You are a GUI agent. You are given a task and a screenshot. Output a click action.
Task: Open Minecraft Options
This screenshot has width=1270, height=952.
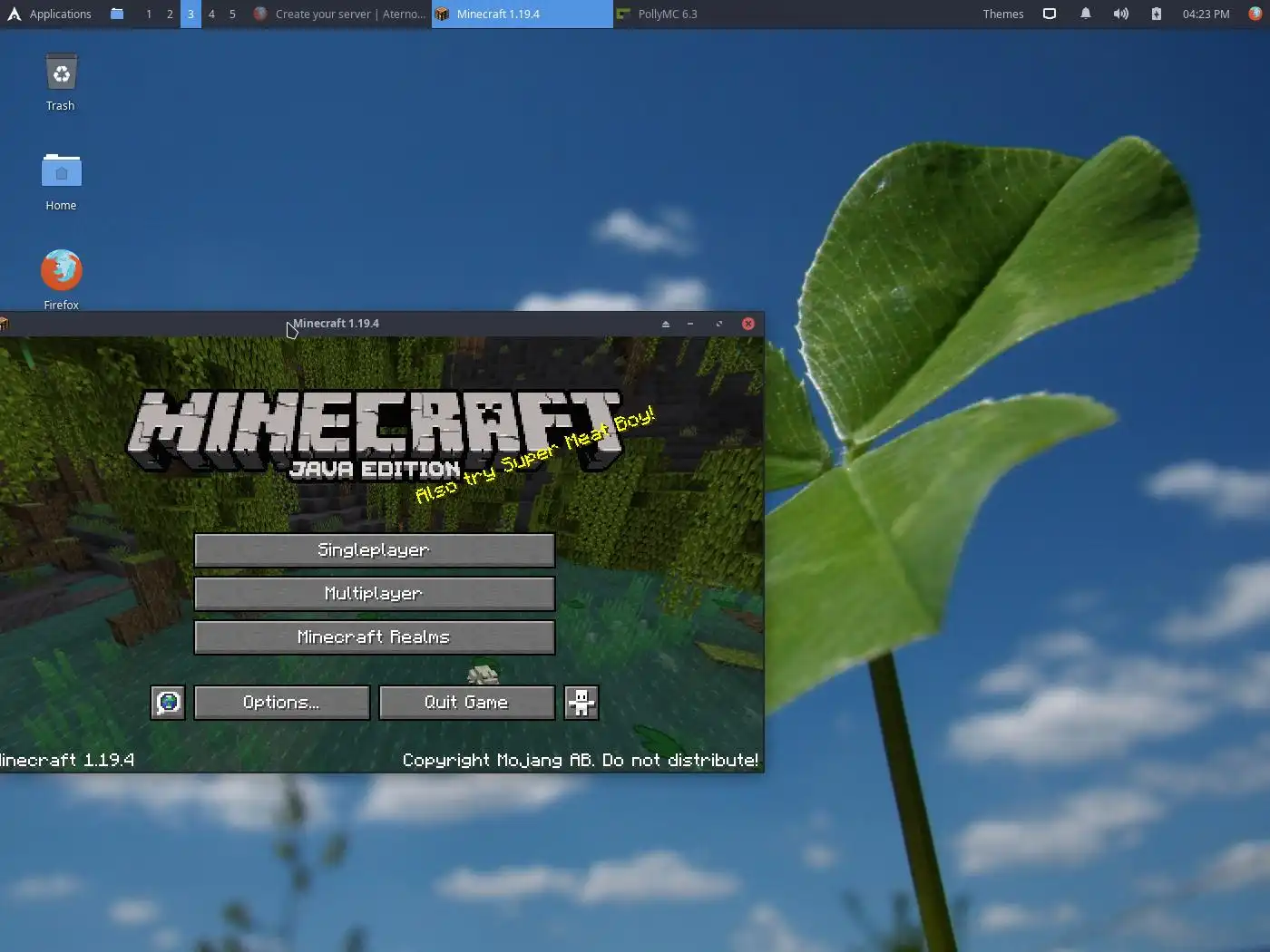281,703
